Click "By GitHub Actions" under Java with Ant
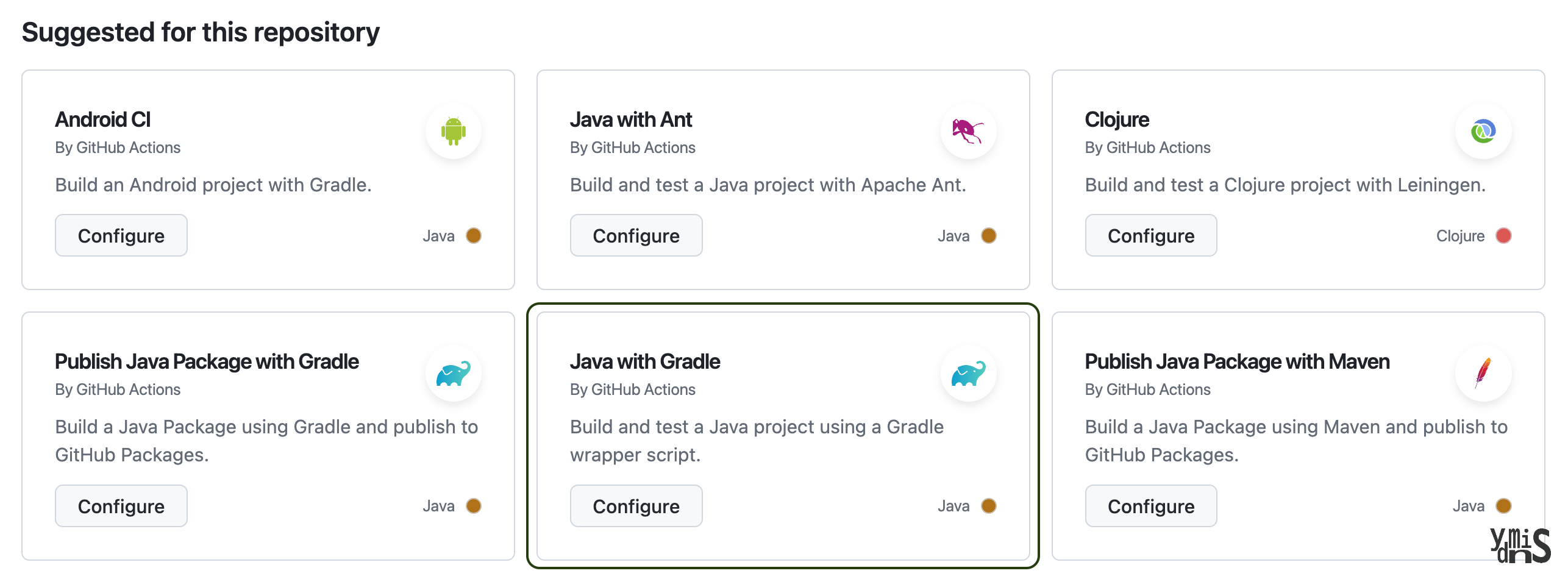 632,147
